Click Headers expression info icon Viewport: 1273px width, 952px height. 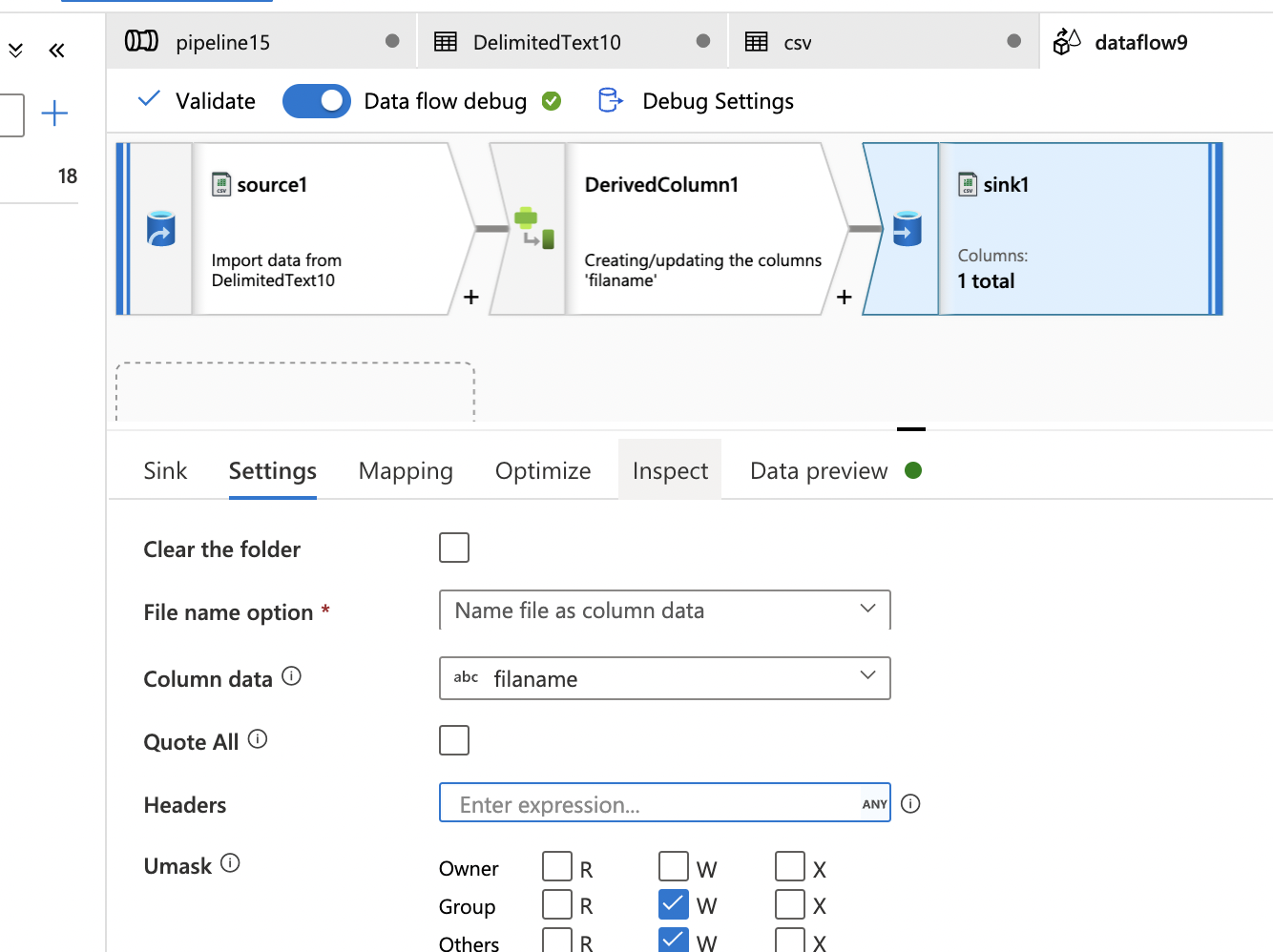point(910,804)
